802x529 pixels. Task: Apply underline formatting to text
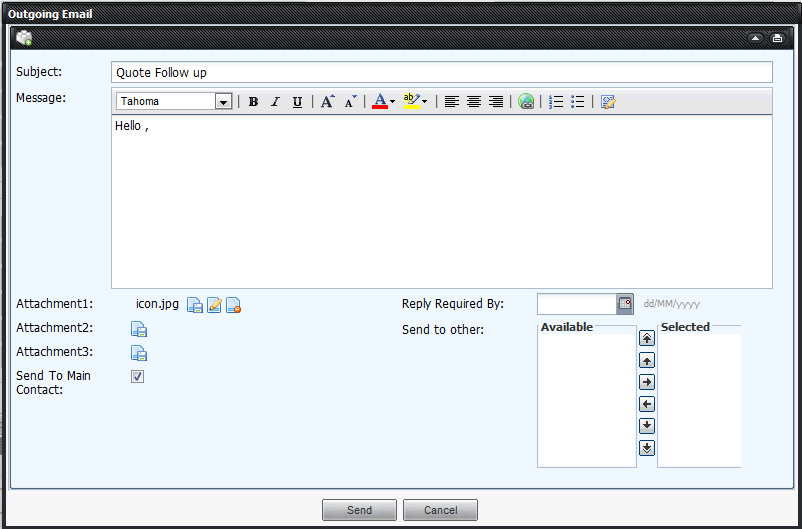(x=297, y=102)
